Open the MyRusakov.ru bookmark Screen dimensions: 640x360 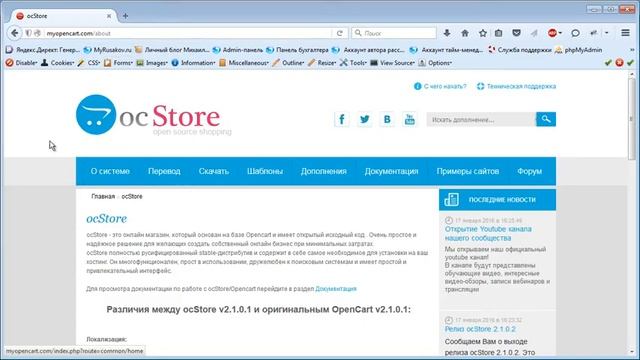pos(108,50)
